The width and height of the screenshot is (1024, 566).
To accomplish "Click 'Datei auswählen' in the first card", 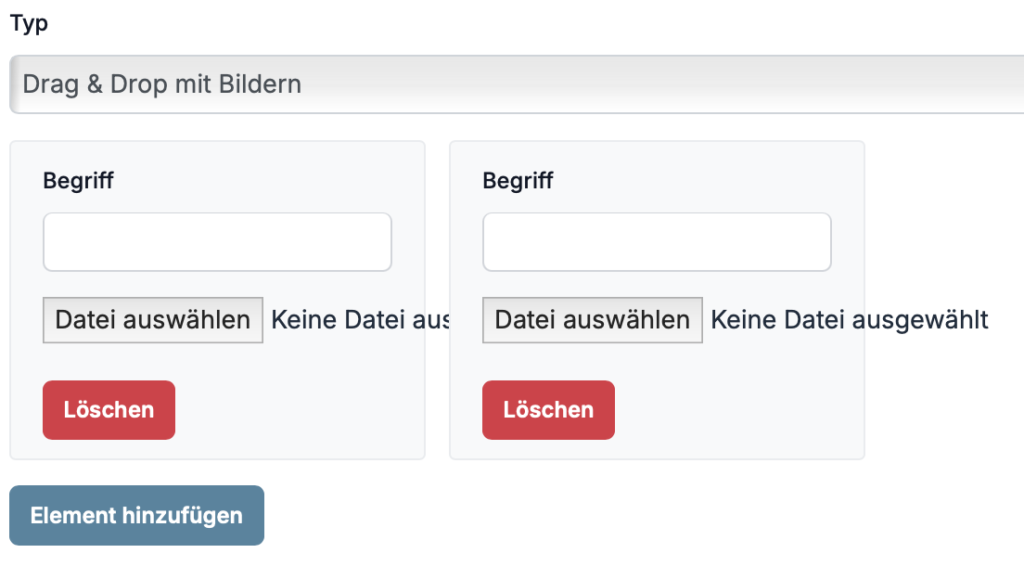I will (153, 320).
